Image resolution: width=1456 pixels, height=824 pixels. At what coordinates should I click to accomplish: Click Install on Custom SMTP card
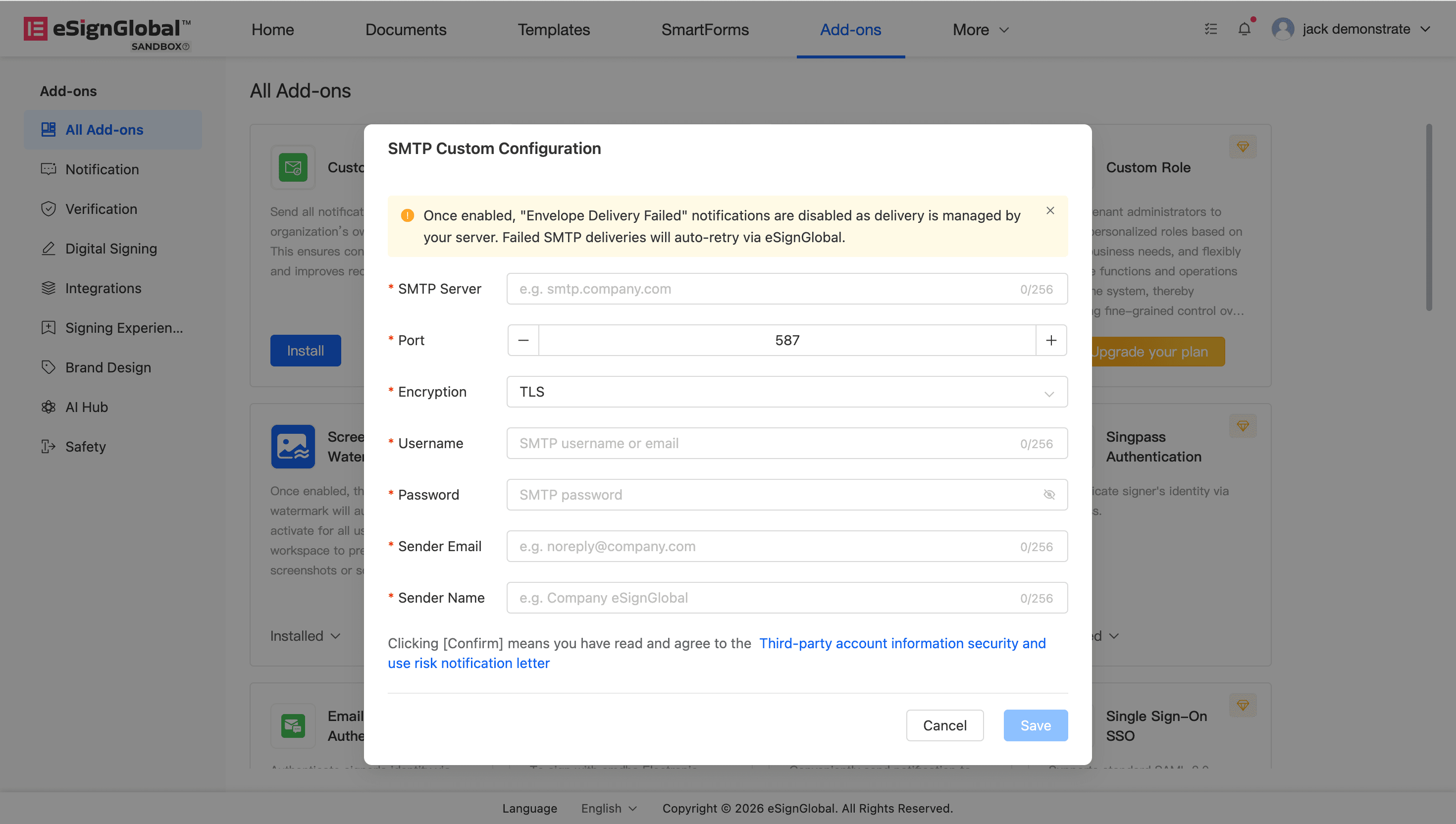coord(306,350)
